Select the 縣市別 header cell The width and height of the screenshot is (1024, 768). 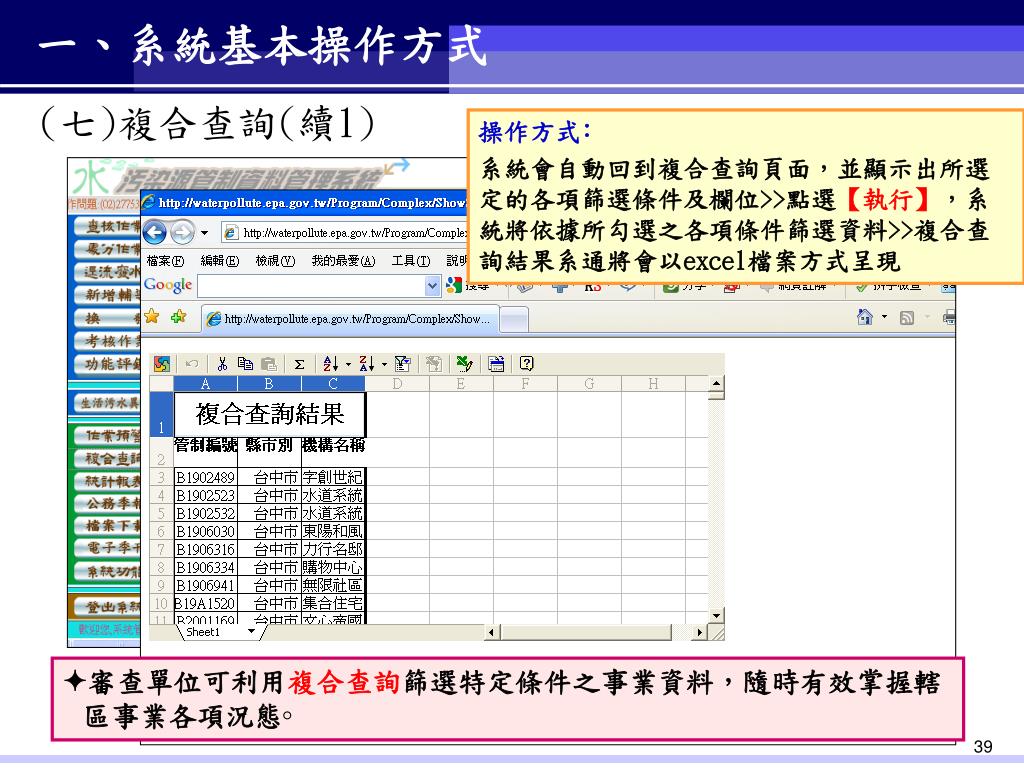[269, 451]
